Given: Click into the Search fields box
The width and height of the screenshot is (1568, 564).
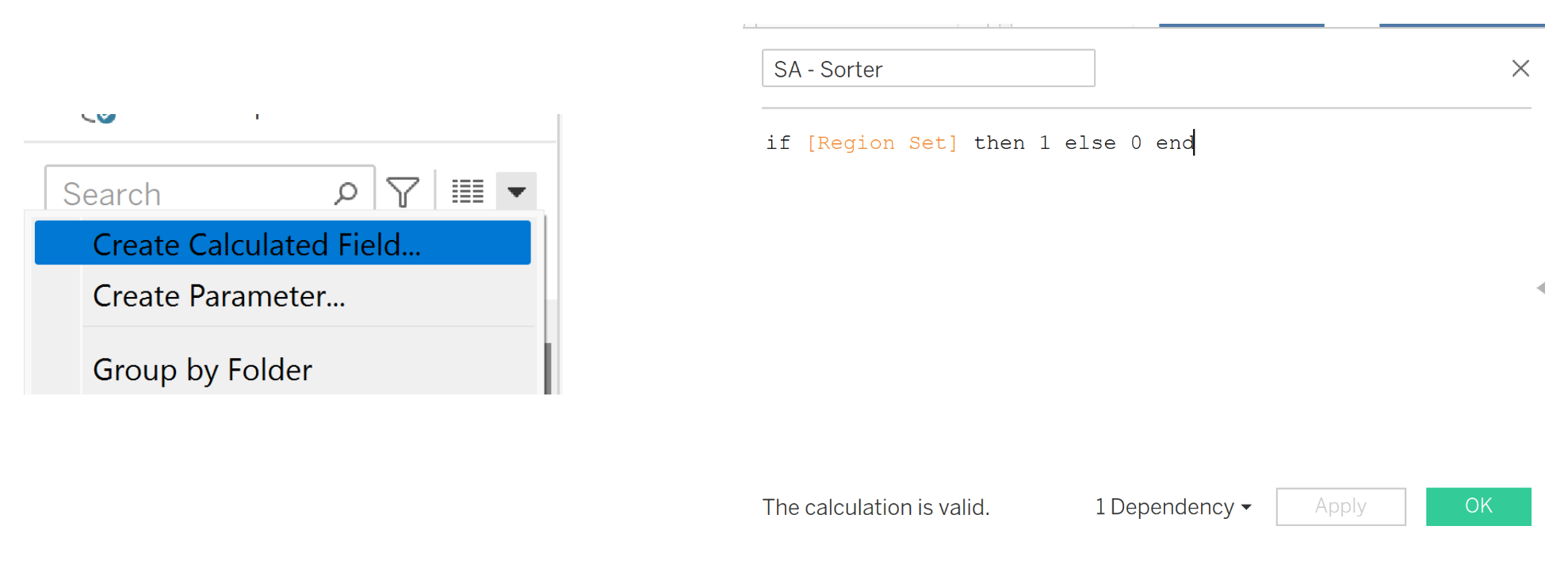Looking at the screenshot, I should [190, 193].
